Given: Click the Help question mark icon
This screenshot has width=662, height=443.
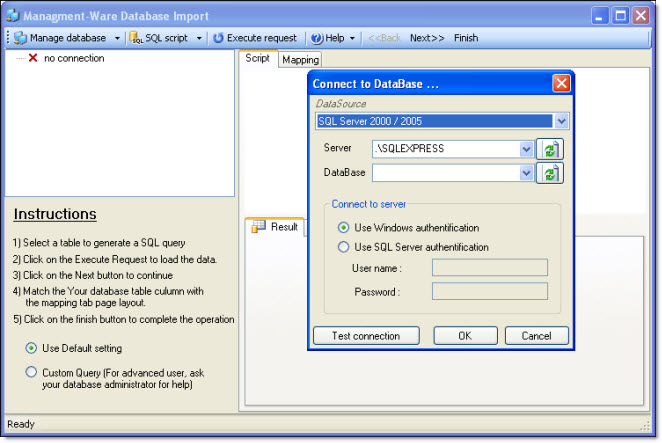Looking at the screenshot, I should click(317, 38).
